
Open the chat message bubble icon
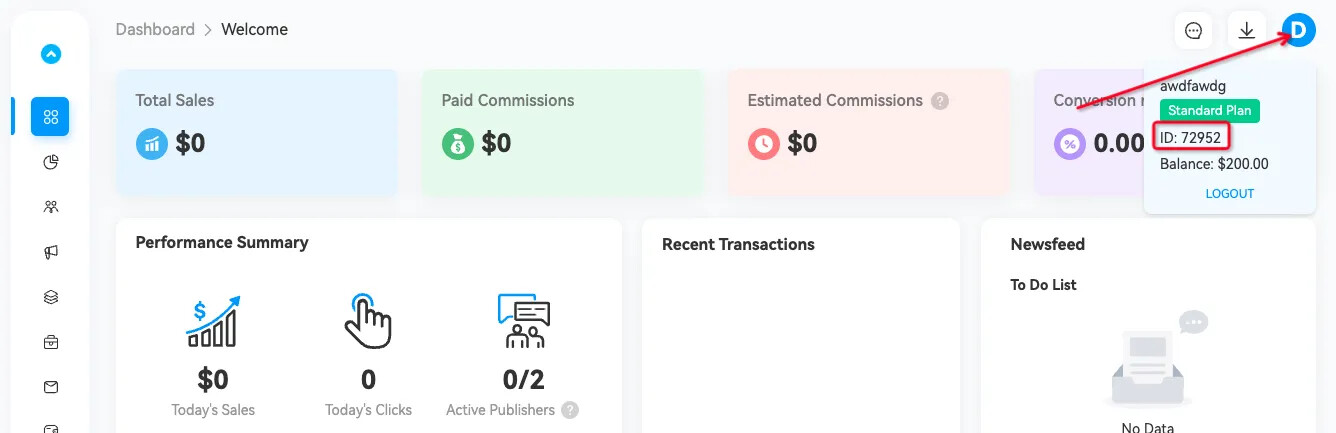[x=1193, y=31]
